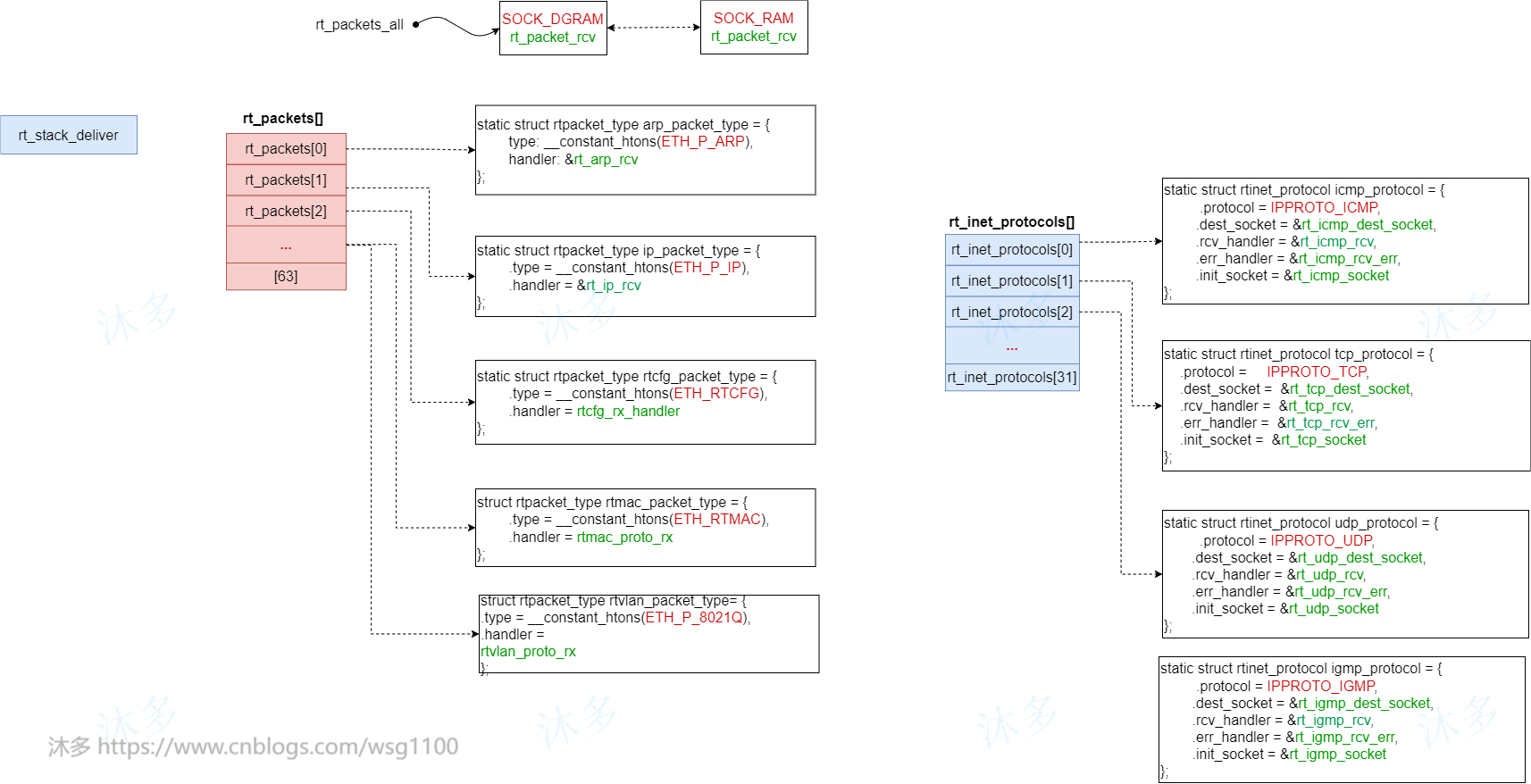Select the SOCK_DGRAM rt_packet_rcv box
The image size is (1531, 784).
click(x=553, y=29)
